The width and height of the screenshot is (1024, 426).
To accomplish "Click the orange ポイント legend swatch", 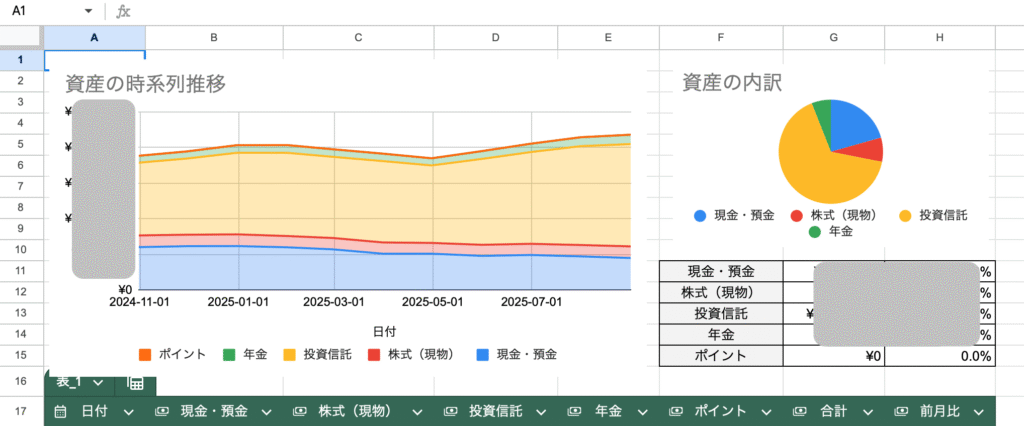I will pos(144,355).
